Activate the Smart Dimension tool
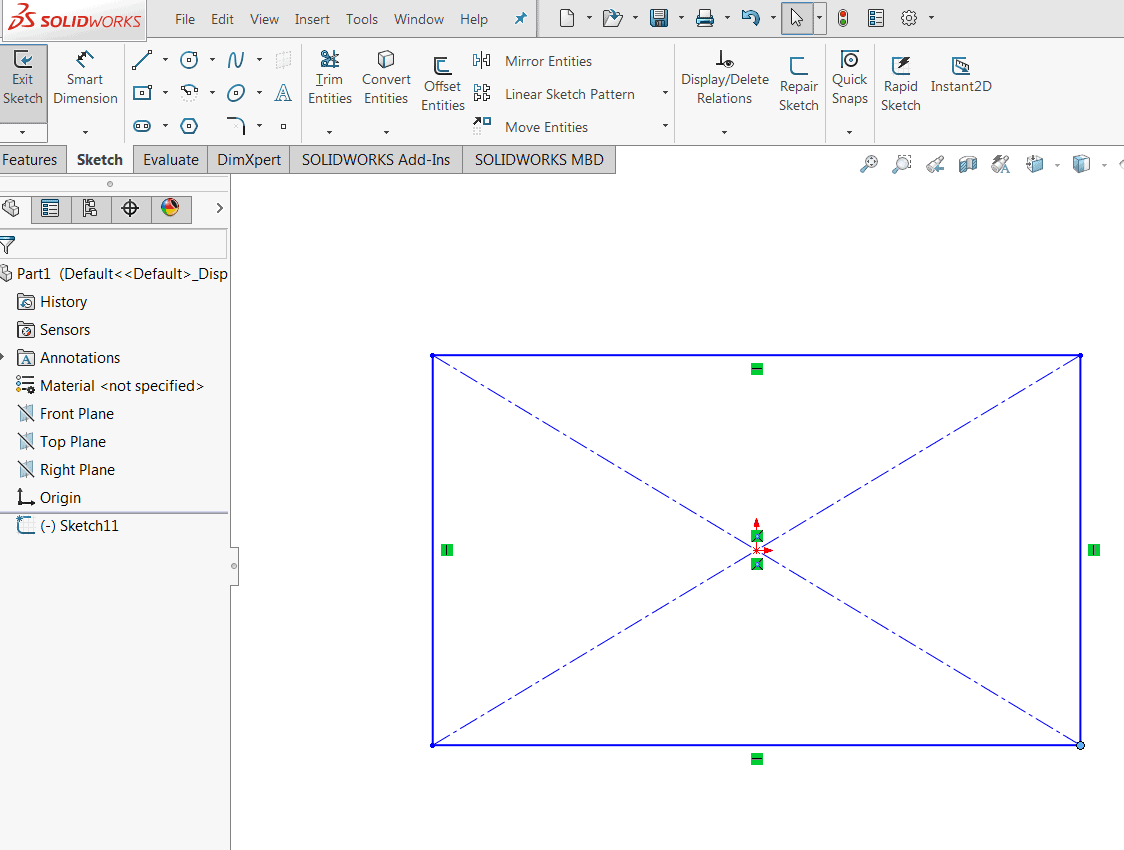 [85, 79]
